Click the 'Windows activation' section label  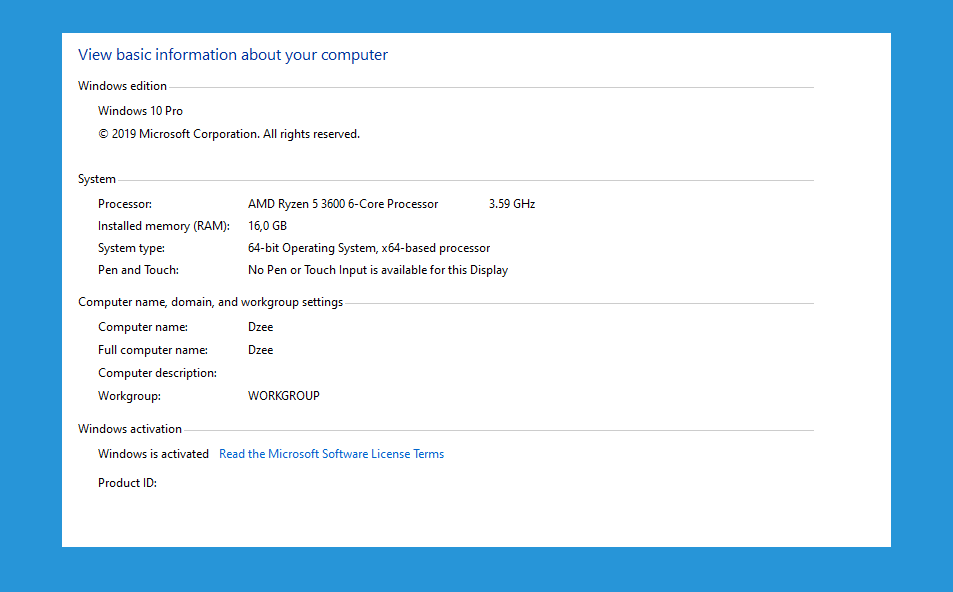pos(129,429)
